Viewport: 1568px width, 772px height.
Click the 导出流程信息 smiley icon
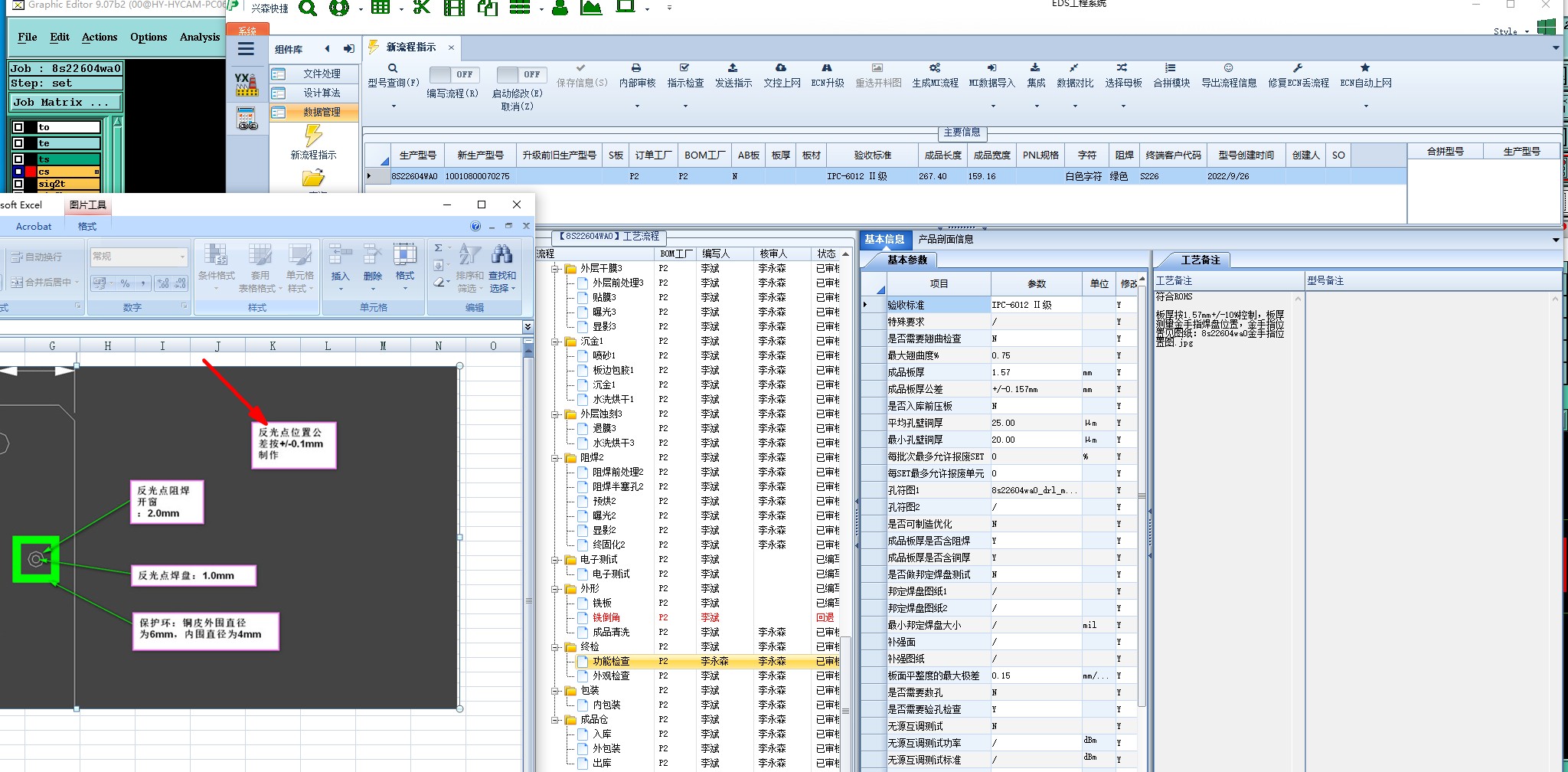(1228, 68)
